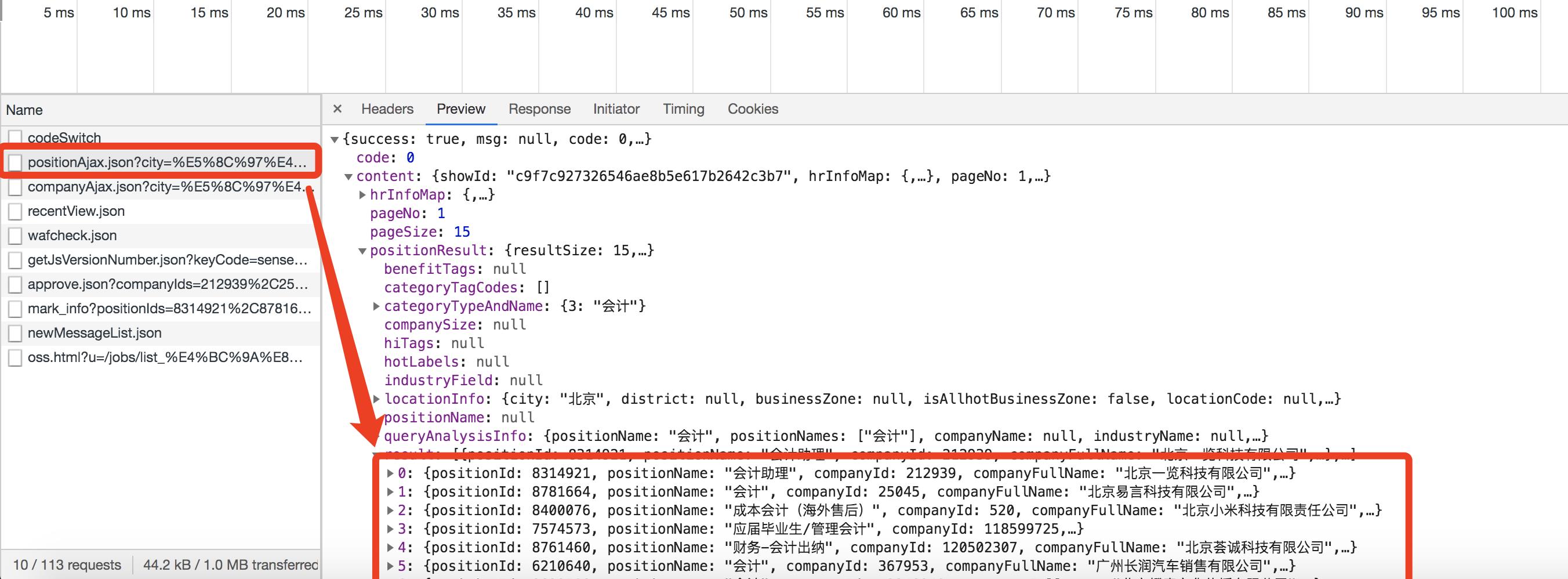Viewport: 1568px width, 579px height.
Task: Click the file icon beside recentView.json
Action: tap(15, 211)
